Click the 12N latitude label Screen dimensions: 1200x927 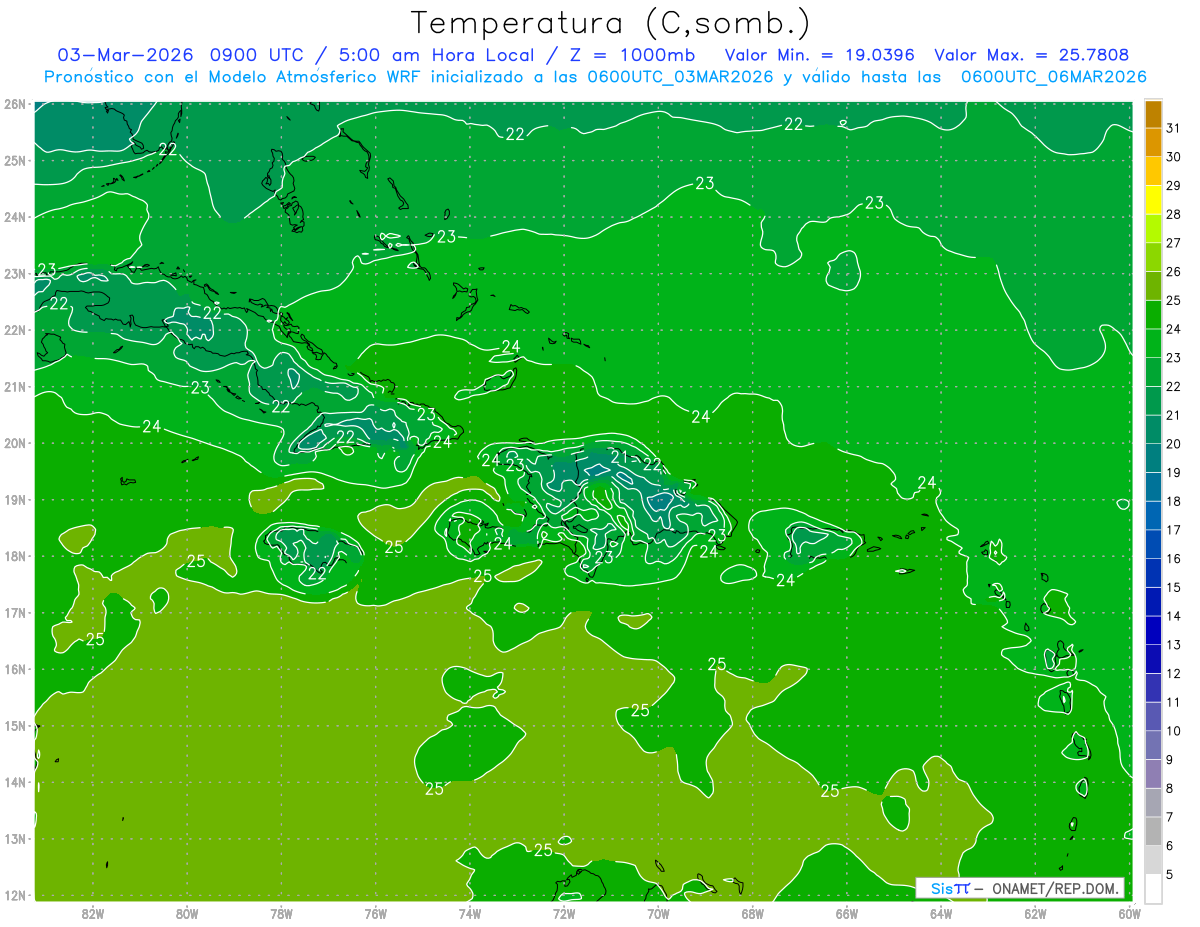15,895
